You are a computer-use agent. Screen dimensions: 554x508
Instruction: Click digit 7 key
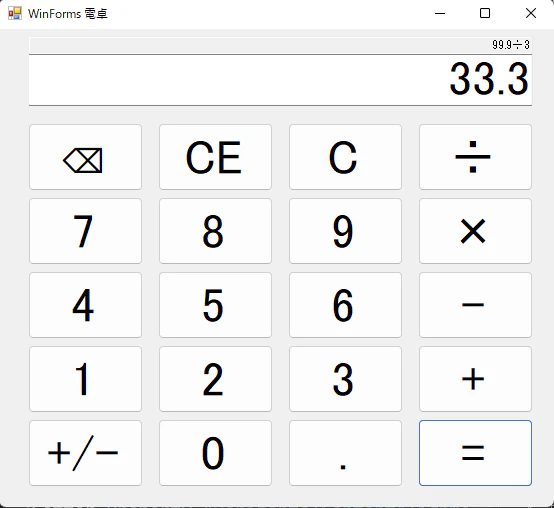click(x=86, y=231)
